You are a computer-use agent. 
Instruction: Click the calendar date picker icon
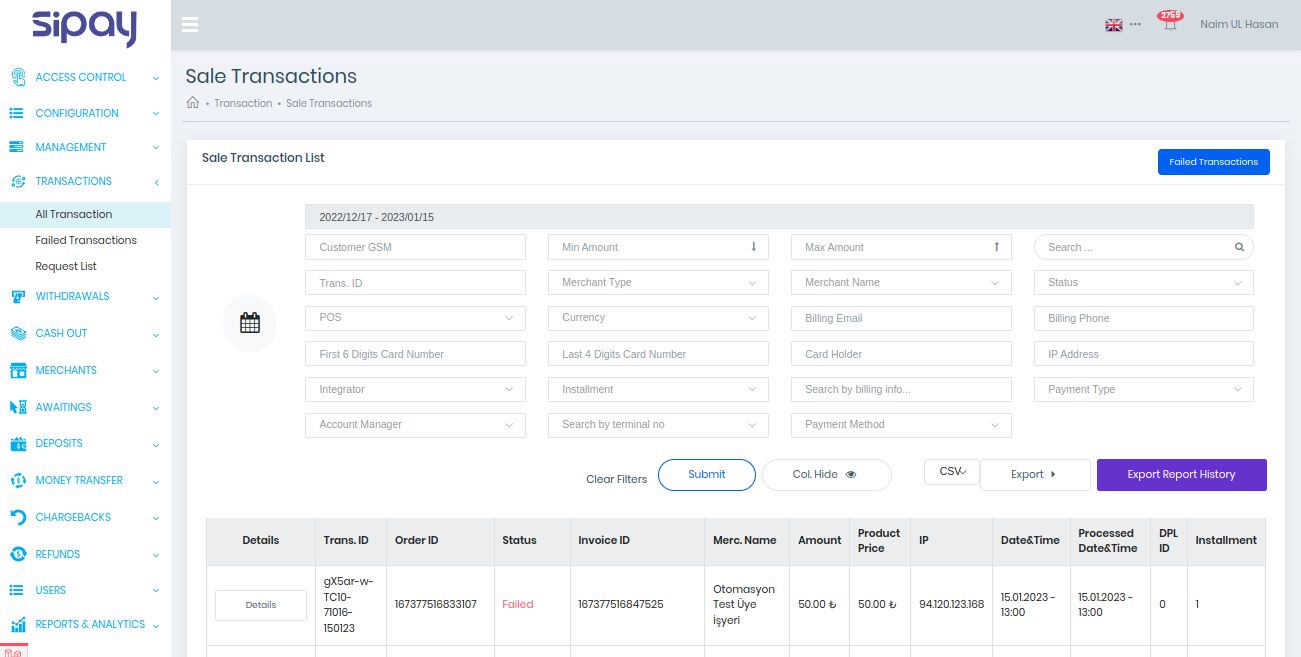249,323
